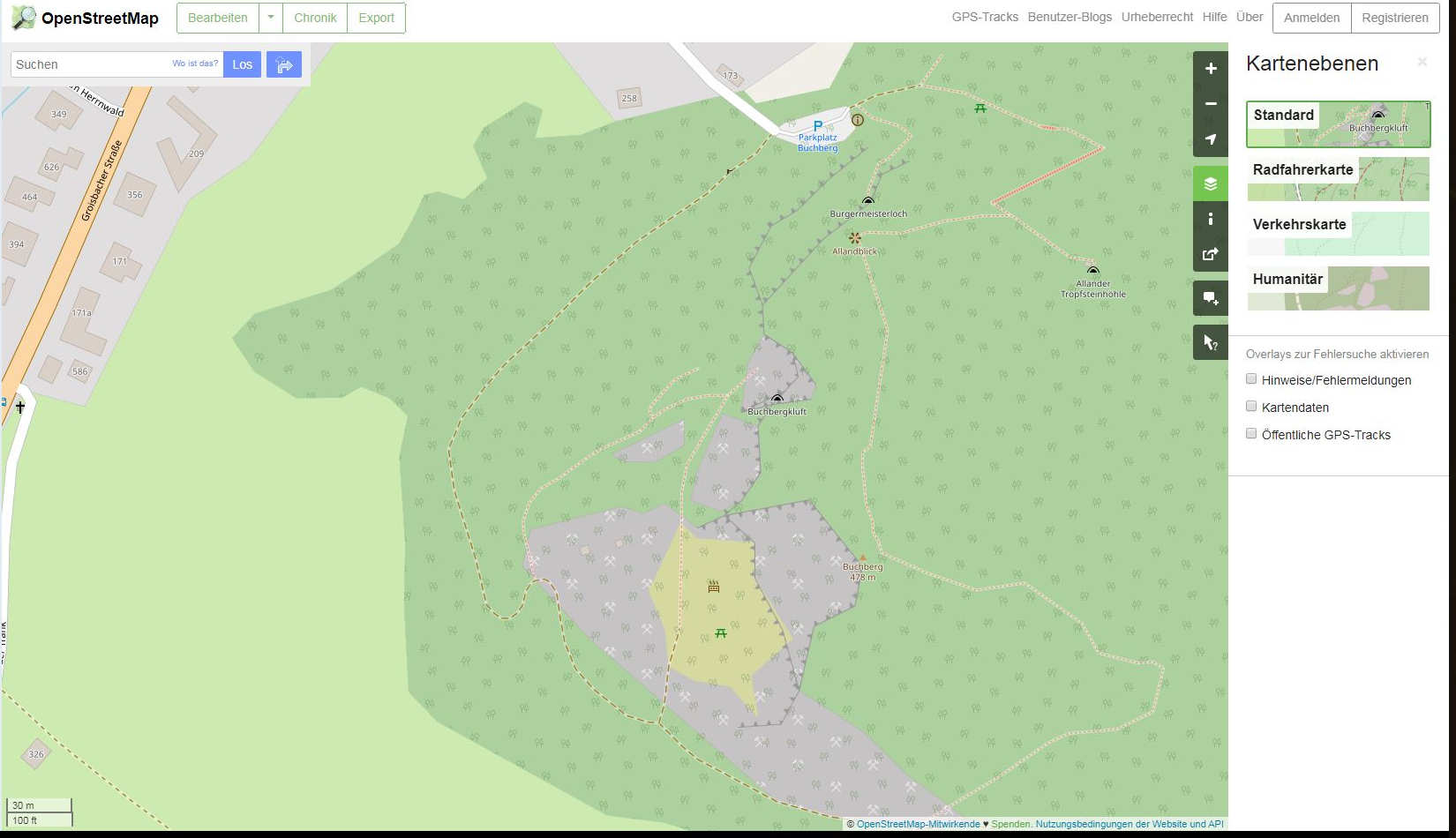Screen dimensions: 1456x838
Task: Click the Bearbeiten tab
Action: pos(218,18)
